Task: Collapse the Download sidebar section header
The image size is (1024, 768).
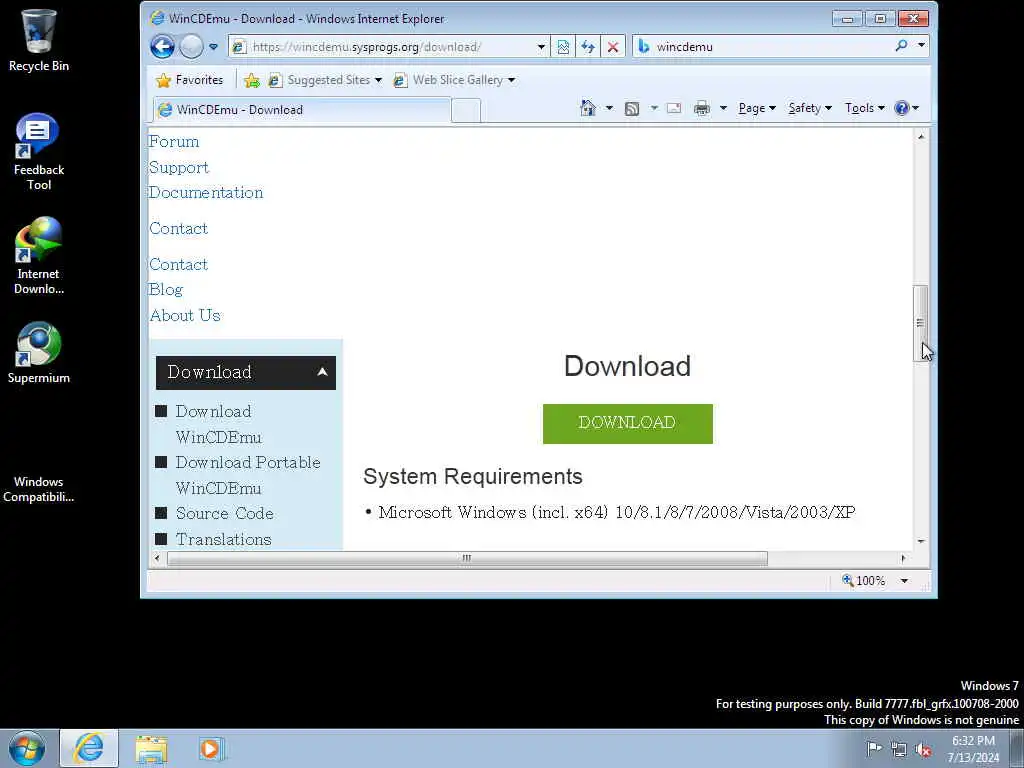Action: [x=246, y=372]
